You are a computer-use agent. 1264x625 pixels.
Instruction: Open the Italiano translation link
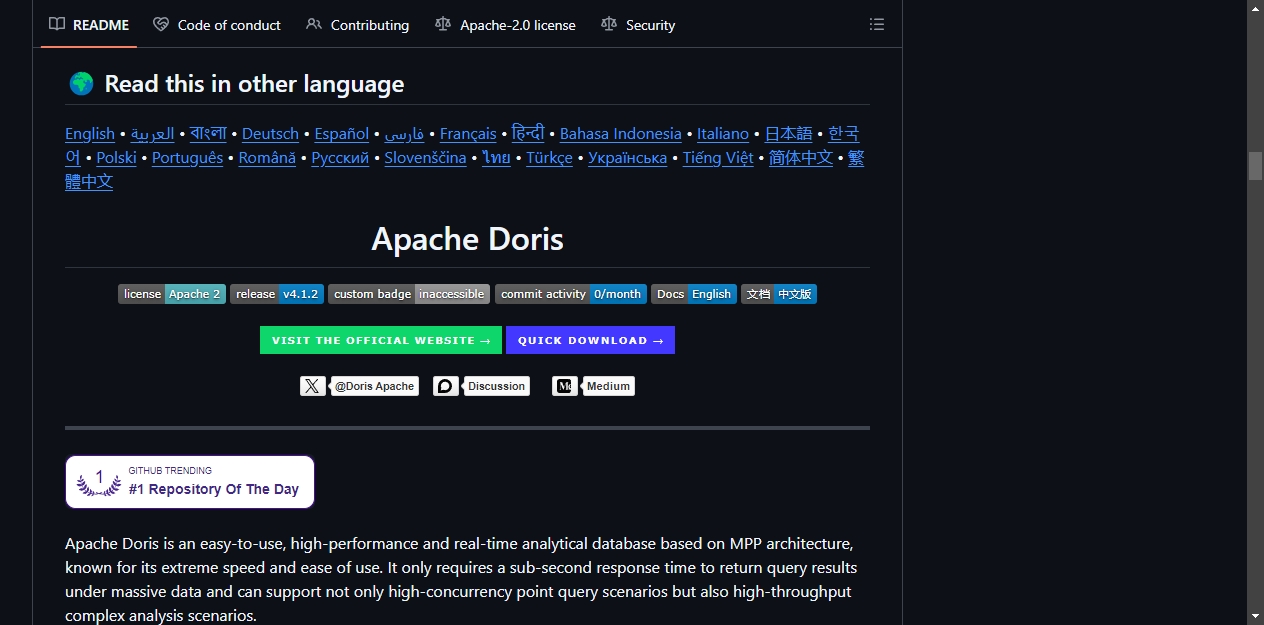coord(723,134)
